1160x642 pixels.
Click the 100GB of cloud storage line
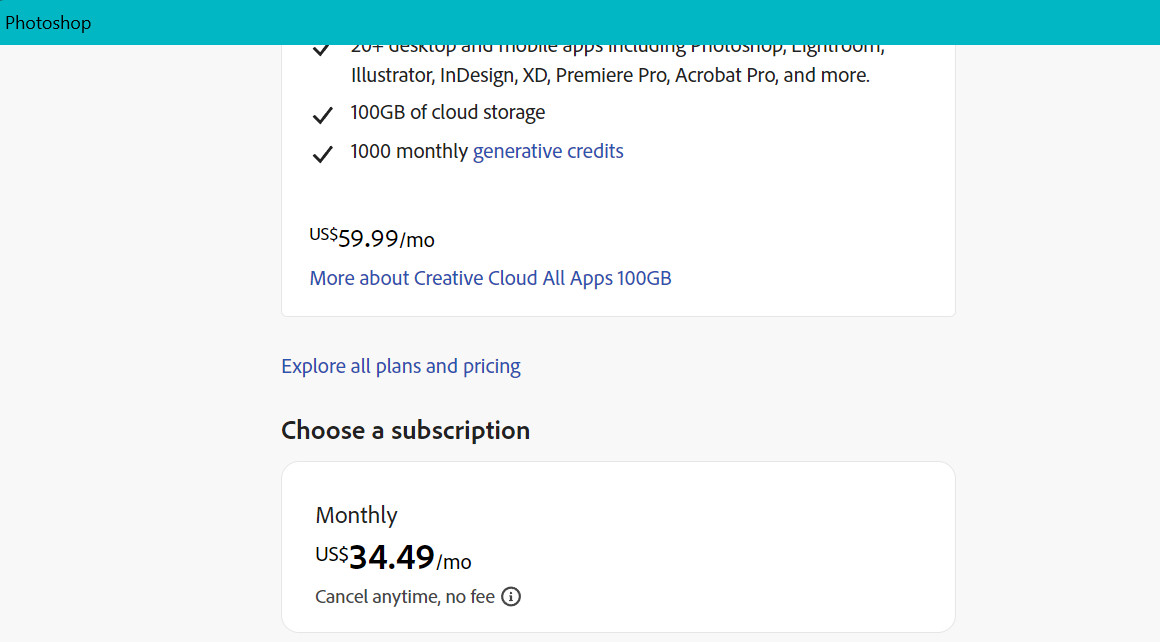point(448,112)
